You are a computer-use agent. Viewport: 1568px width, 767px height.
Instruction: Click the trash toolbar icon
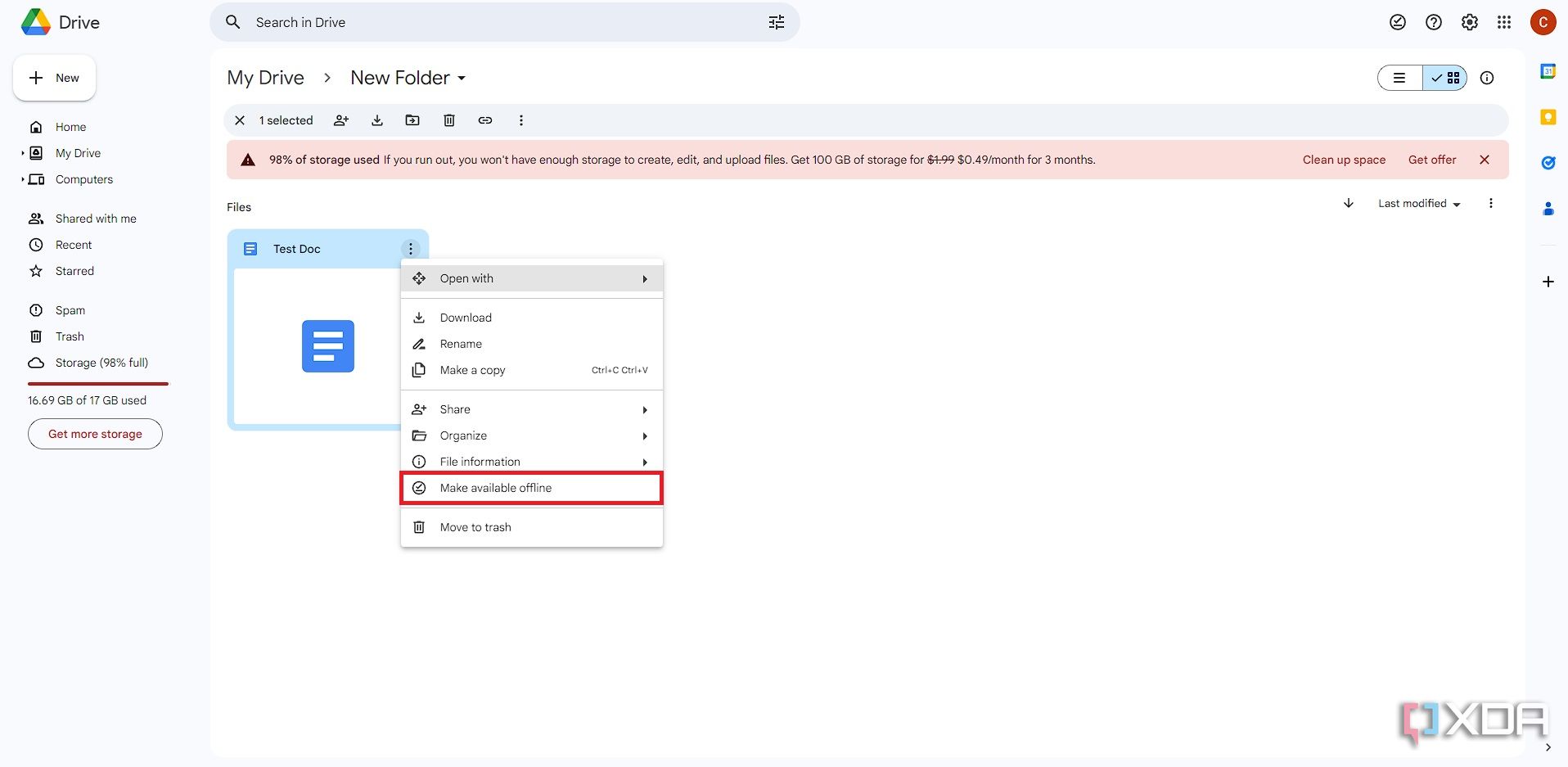point(449,120)
